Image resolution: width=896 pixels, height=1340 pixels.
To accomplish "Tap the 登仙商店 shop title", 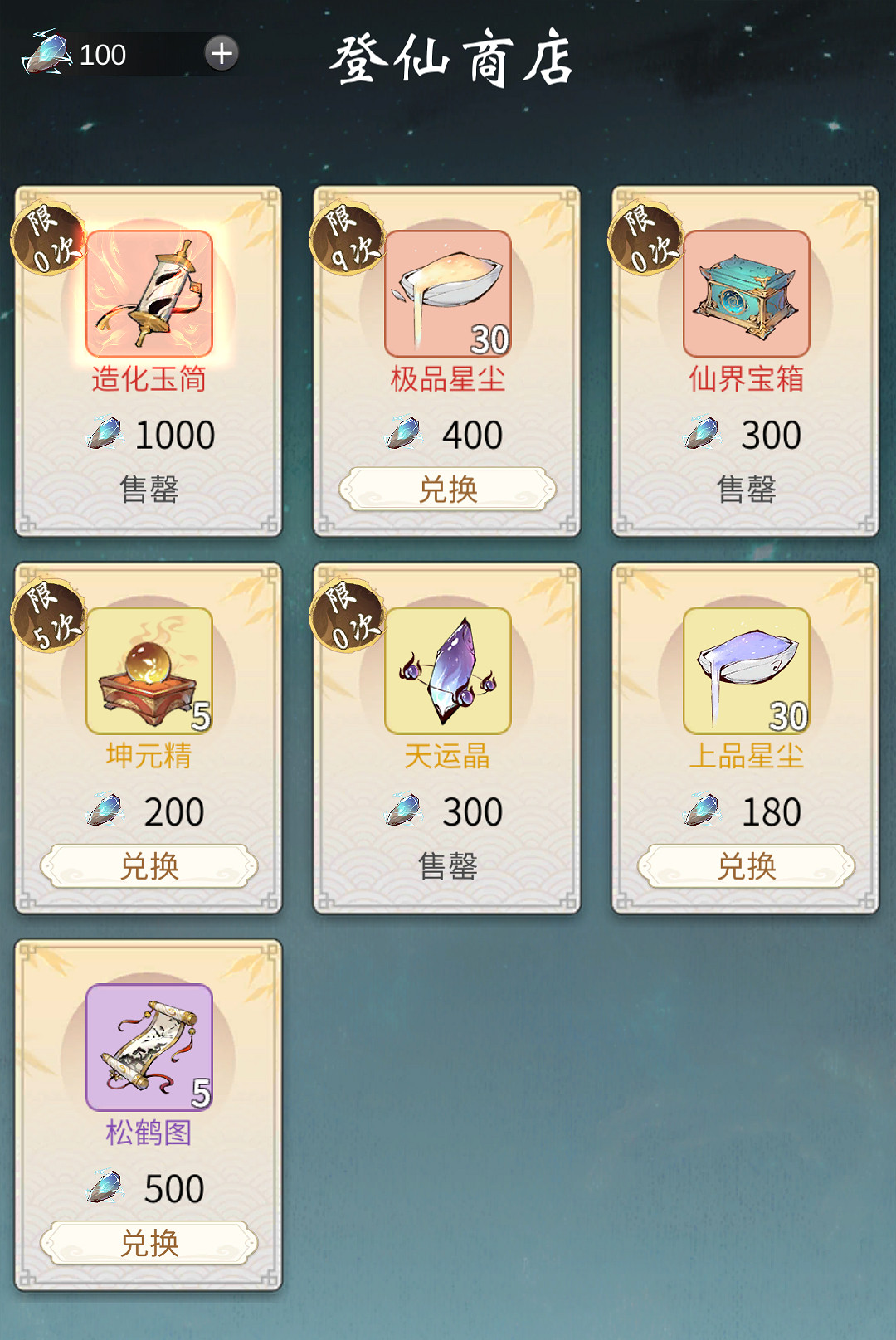I will (x=452, y=58).
